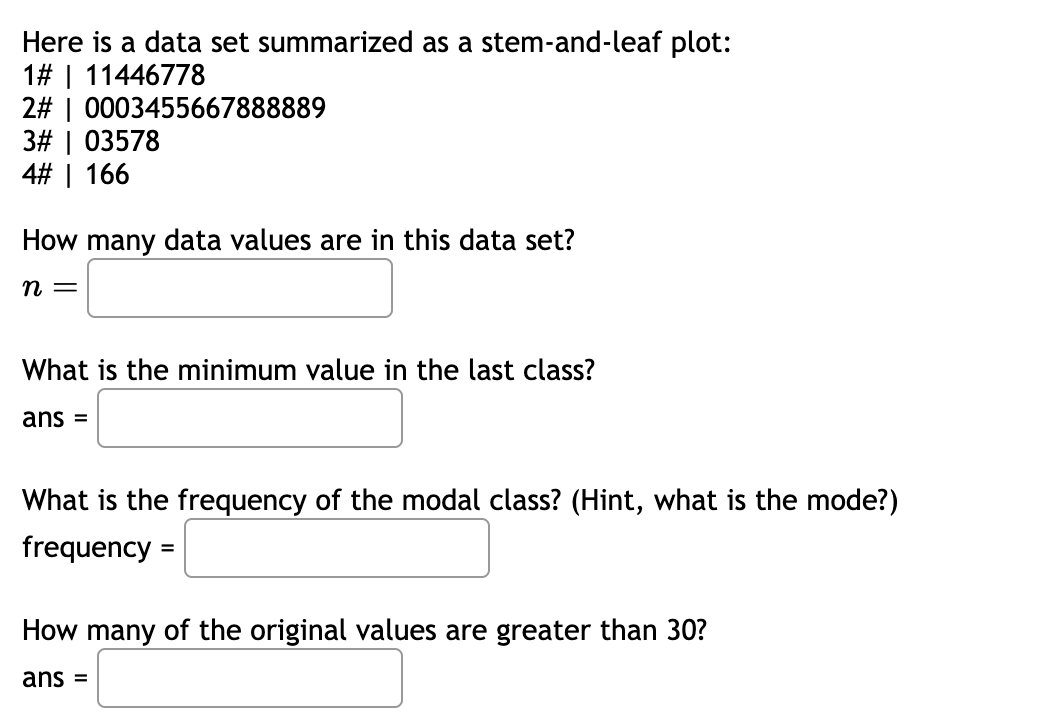This screenshot has height=728, width=1042.
Task: Click the question asking how many data values
Action: (298, 240)
